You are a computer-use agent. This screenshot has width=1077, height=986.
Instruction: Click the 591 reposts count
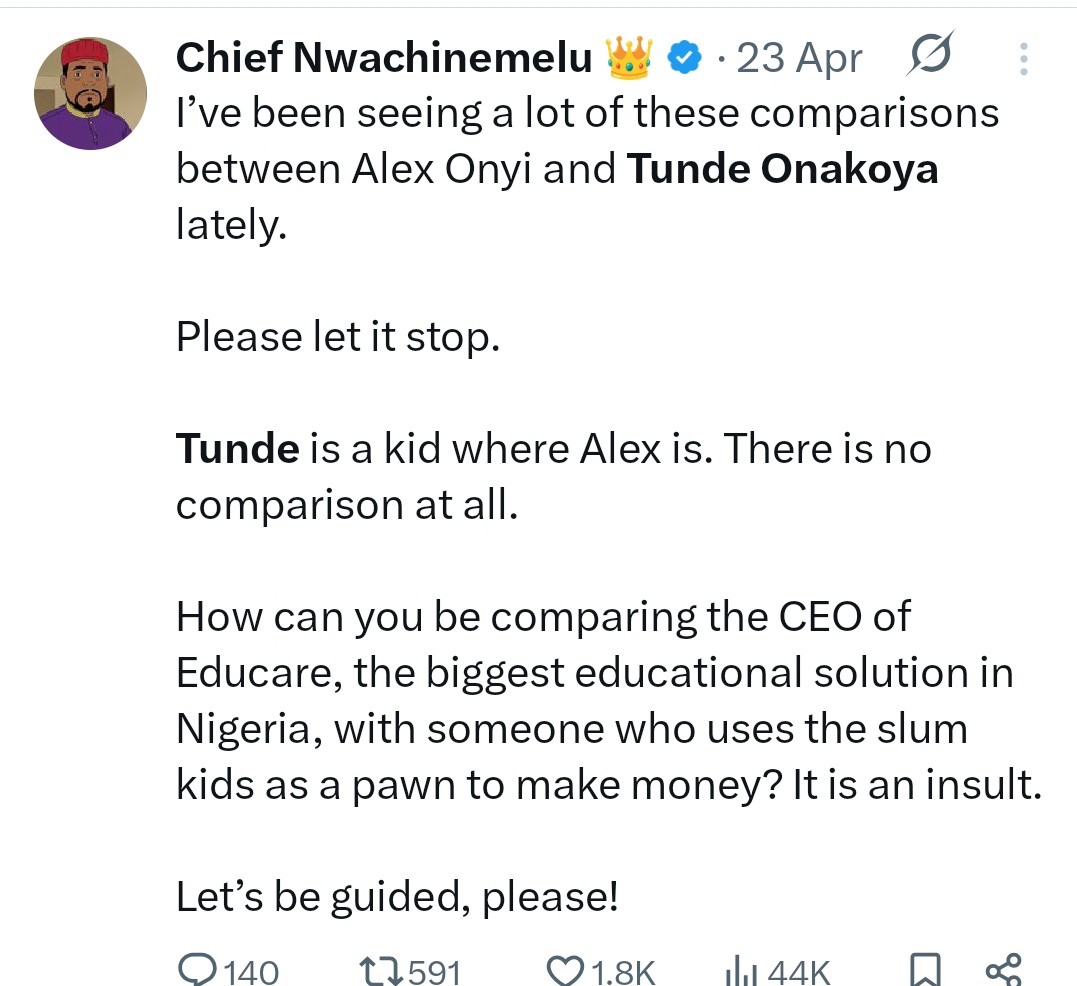[435, 972]
